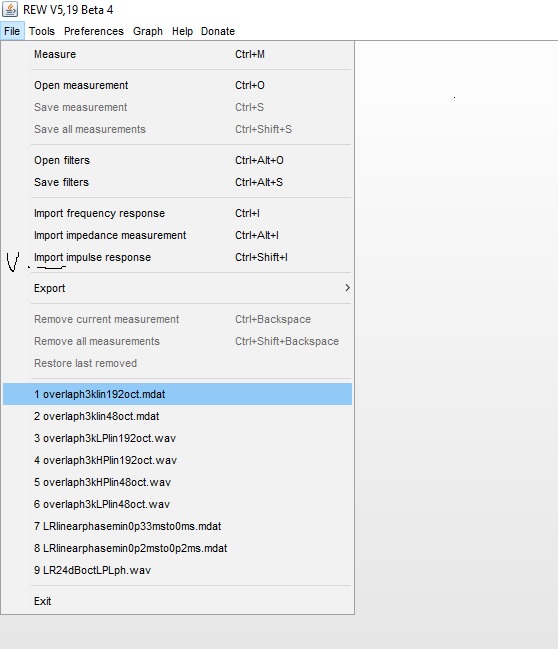Image resolution: width=558 pixels, height=649 pixels.
Task: Select Remove all measurements
Action: pyautogui.click(x=177, y=341)
